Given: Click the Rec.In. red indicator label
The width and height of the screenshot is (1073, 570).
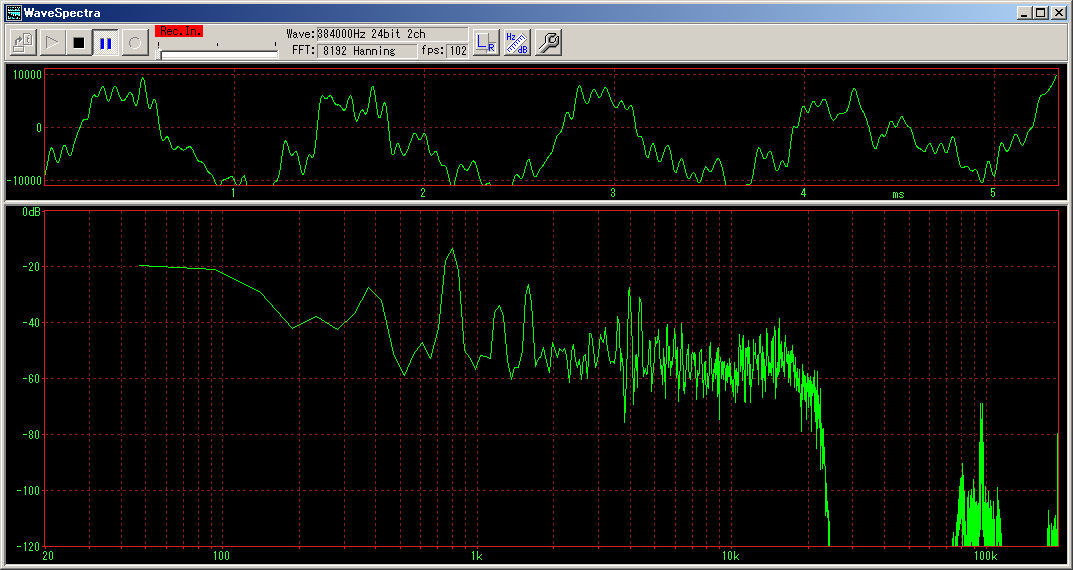Looking at the screenshot, I should pos(179,31).
